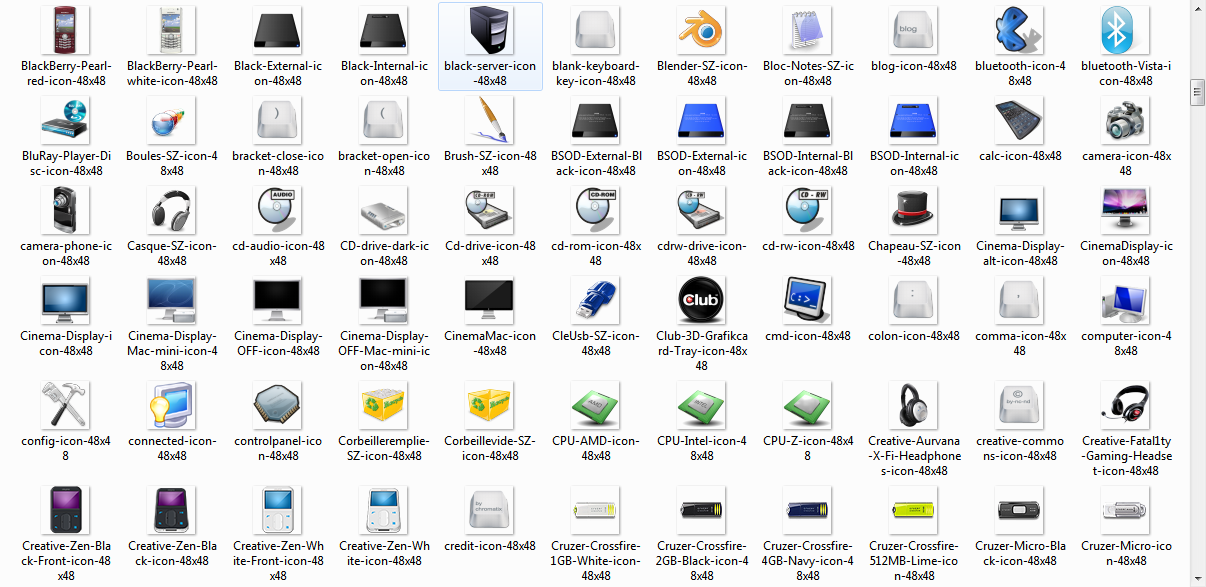Viewport: 1206px width, 587px height.
Task: Select the Blender-SZ application icon
Action: pyautogui.click(x=702, y=30)
